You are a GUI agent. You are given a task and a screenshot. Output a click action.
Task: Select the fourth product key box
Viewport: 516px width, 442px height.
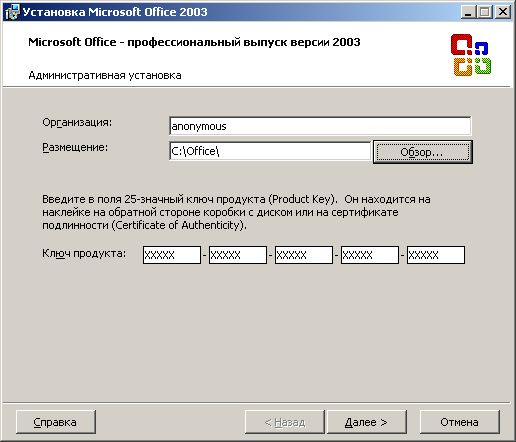click(x=370, y=255)
